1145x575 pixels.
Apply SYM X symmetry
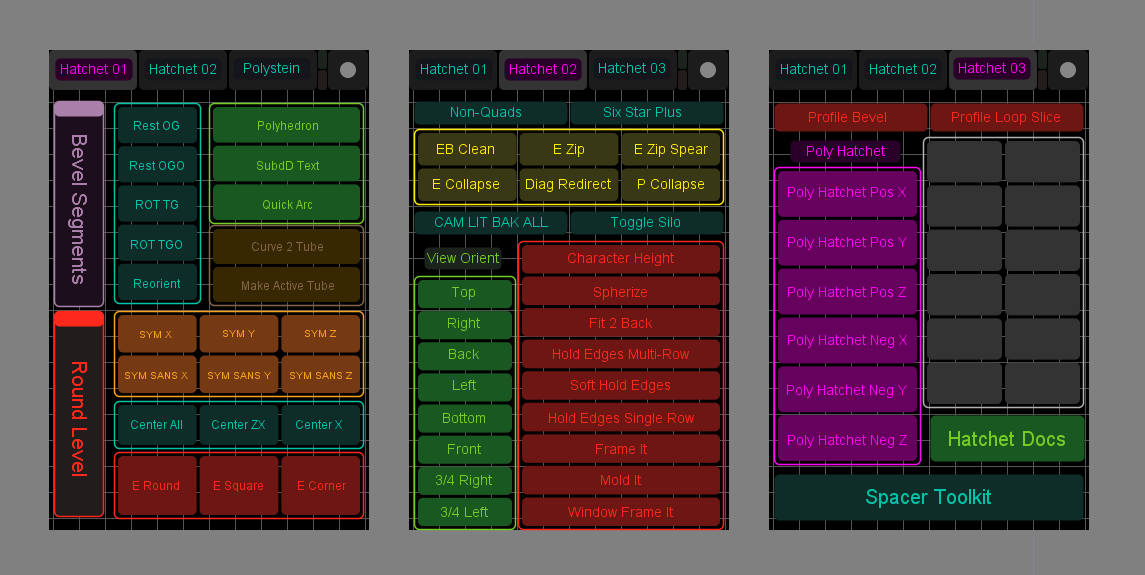(x=156, y=334)
